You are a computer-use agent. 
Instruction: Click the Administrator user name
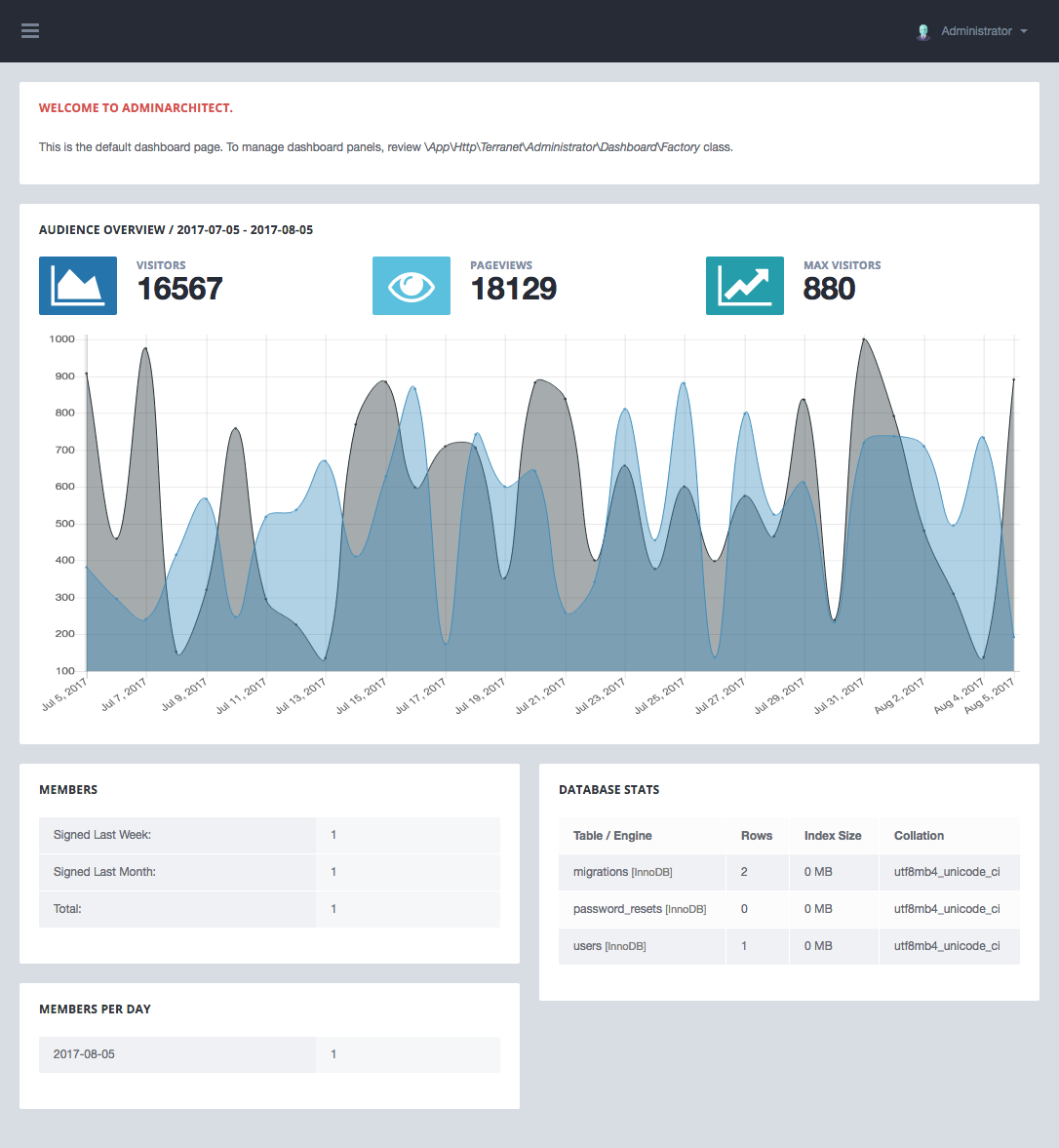976,31
